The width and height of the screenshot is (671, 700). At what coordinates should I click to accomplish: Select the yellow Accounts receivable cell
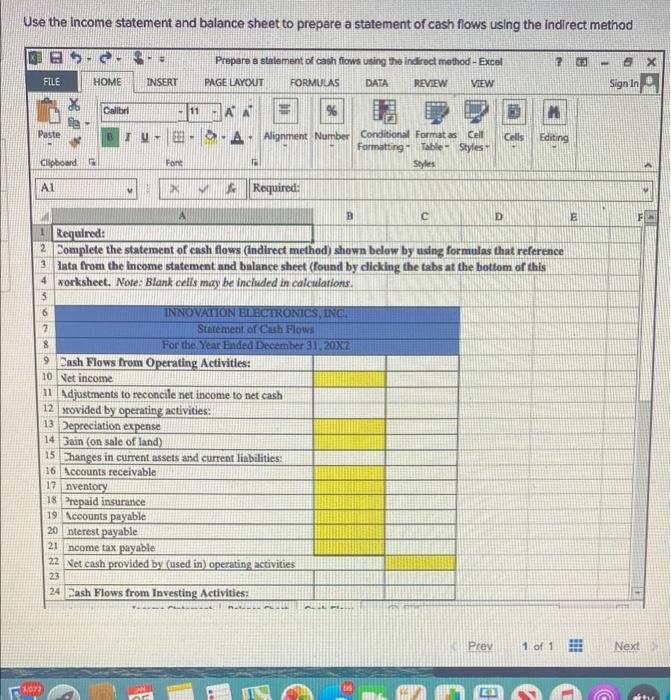[349, 472]
